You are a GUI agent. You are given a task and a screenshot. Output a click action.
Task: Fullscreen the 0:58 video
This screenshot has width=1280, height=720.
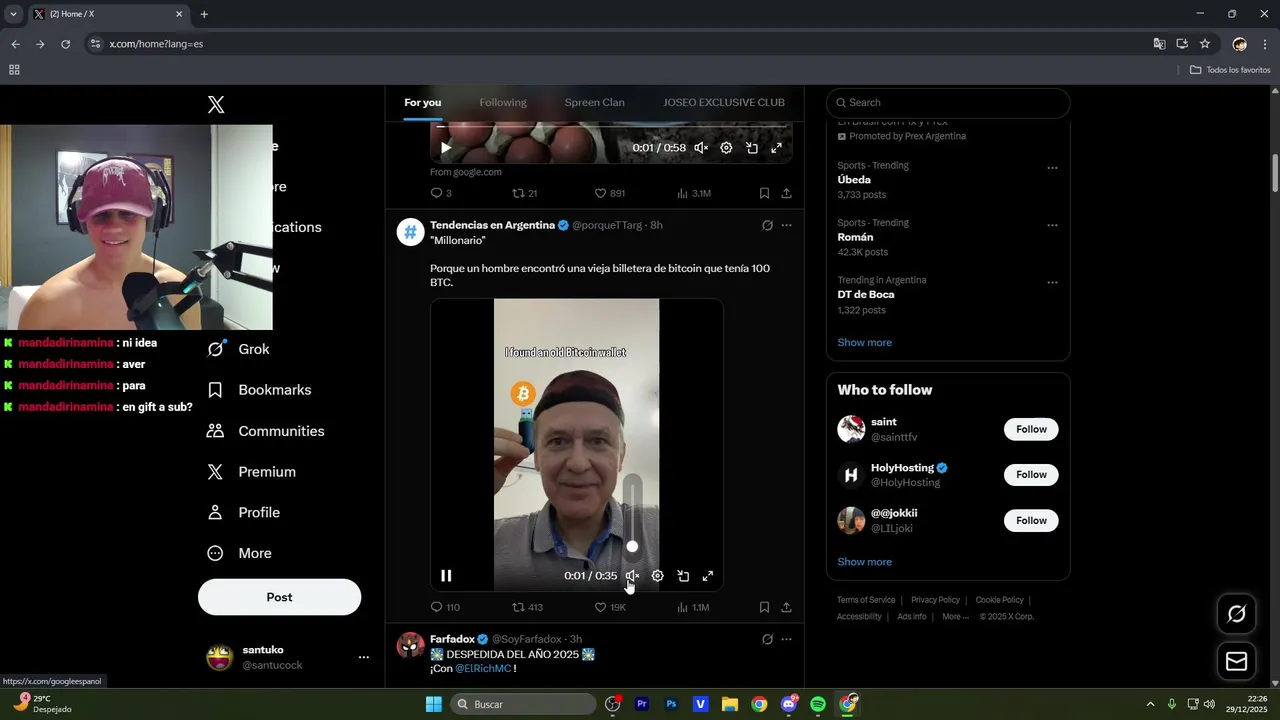(776, 148)
